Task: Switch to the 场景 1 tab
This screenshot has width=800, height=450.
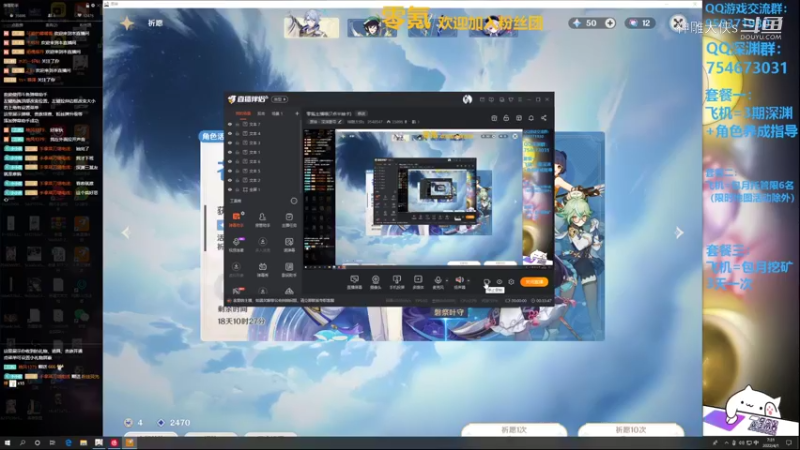Action: [x=277, y=113]
